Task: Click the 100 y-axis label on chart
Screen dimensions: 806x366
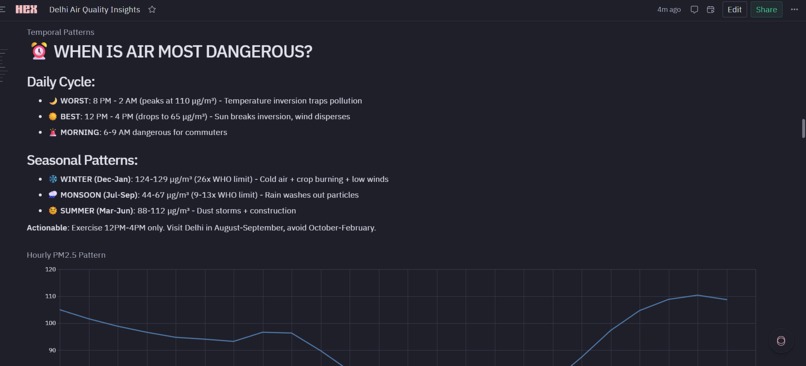Action: point(50,323)
